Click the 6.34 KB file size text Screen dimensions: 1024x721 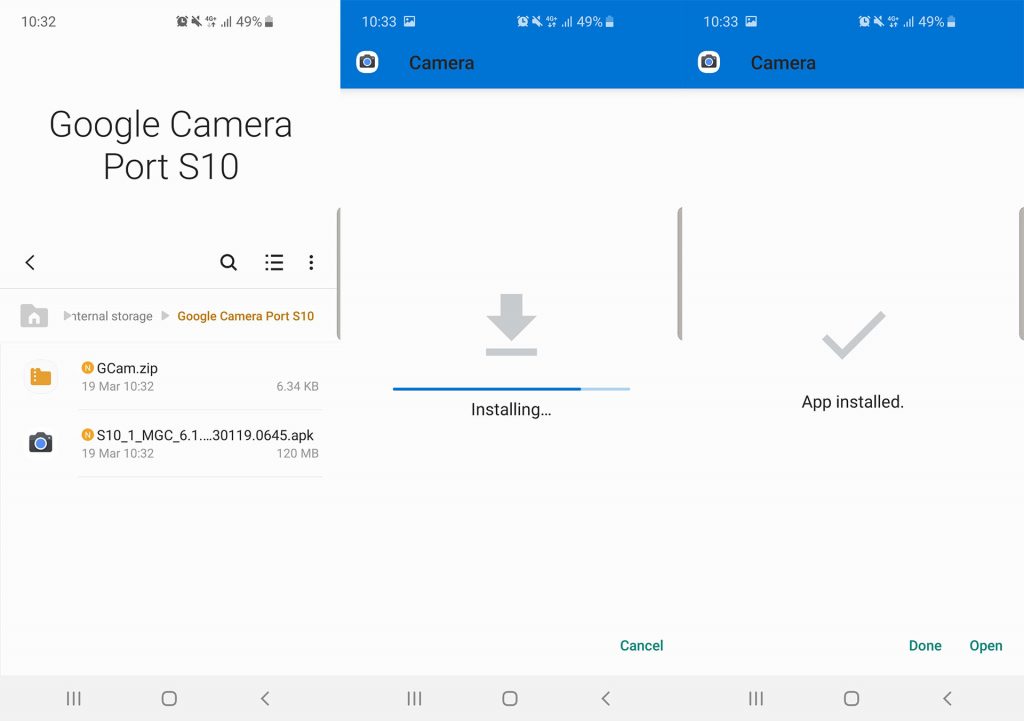297,386
